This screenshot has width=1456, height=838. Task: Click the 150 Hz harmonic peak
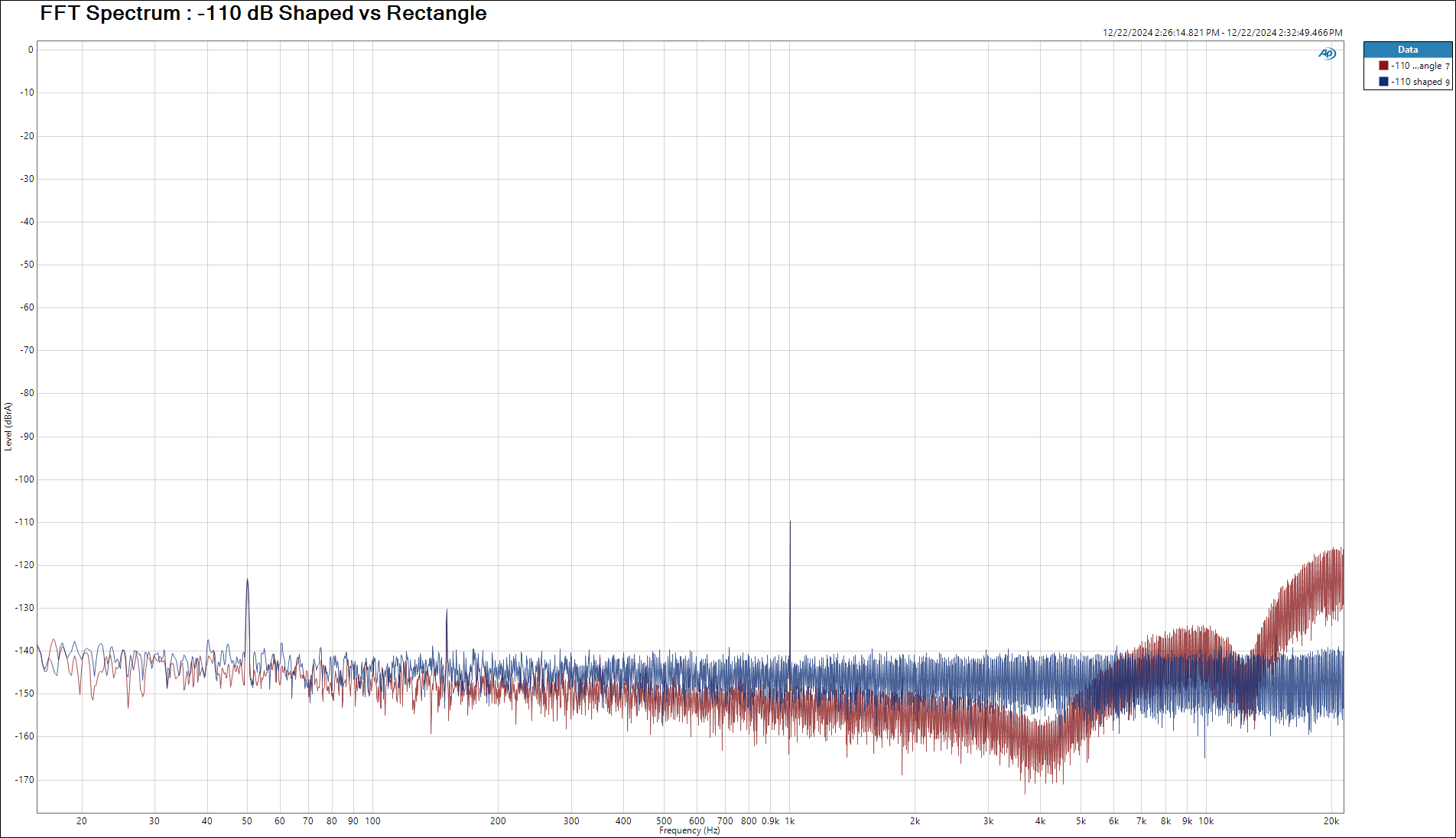pos(447,612)
